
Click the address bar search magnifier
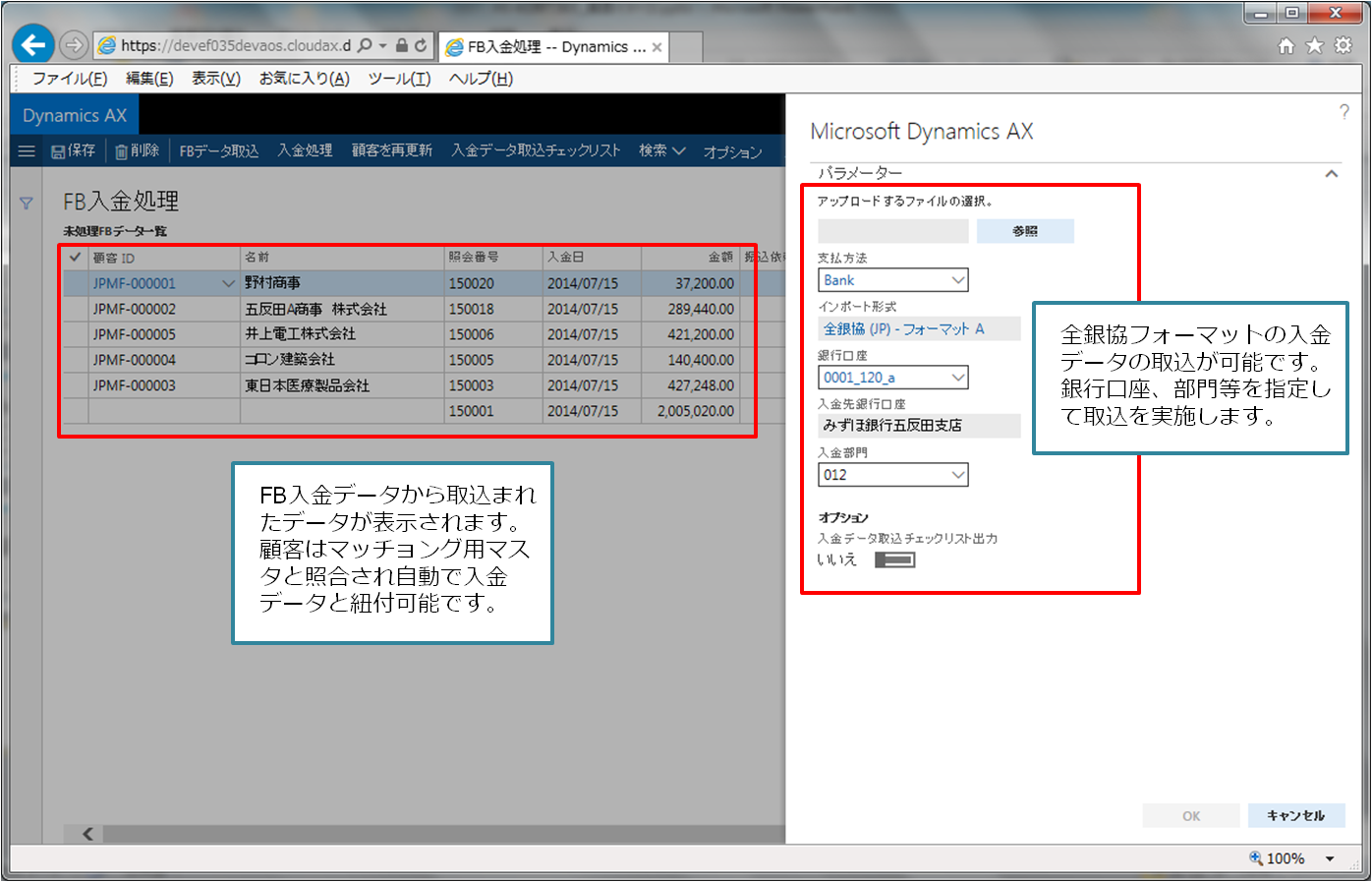[x=365, y=45]
